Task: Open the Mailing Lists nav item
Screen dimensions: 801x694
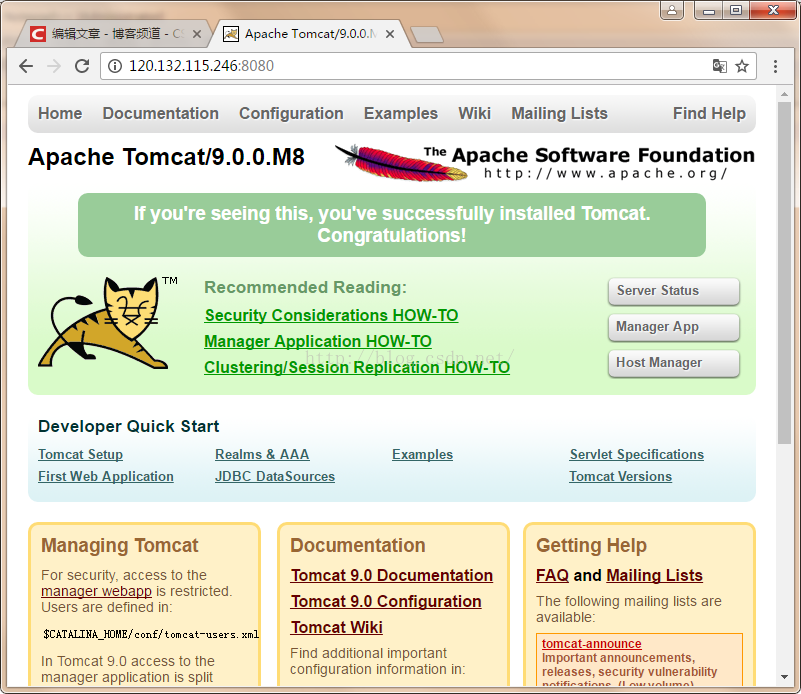Action: click(x=560, y=113)
